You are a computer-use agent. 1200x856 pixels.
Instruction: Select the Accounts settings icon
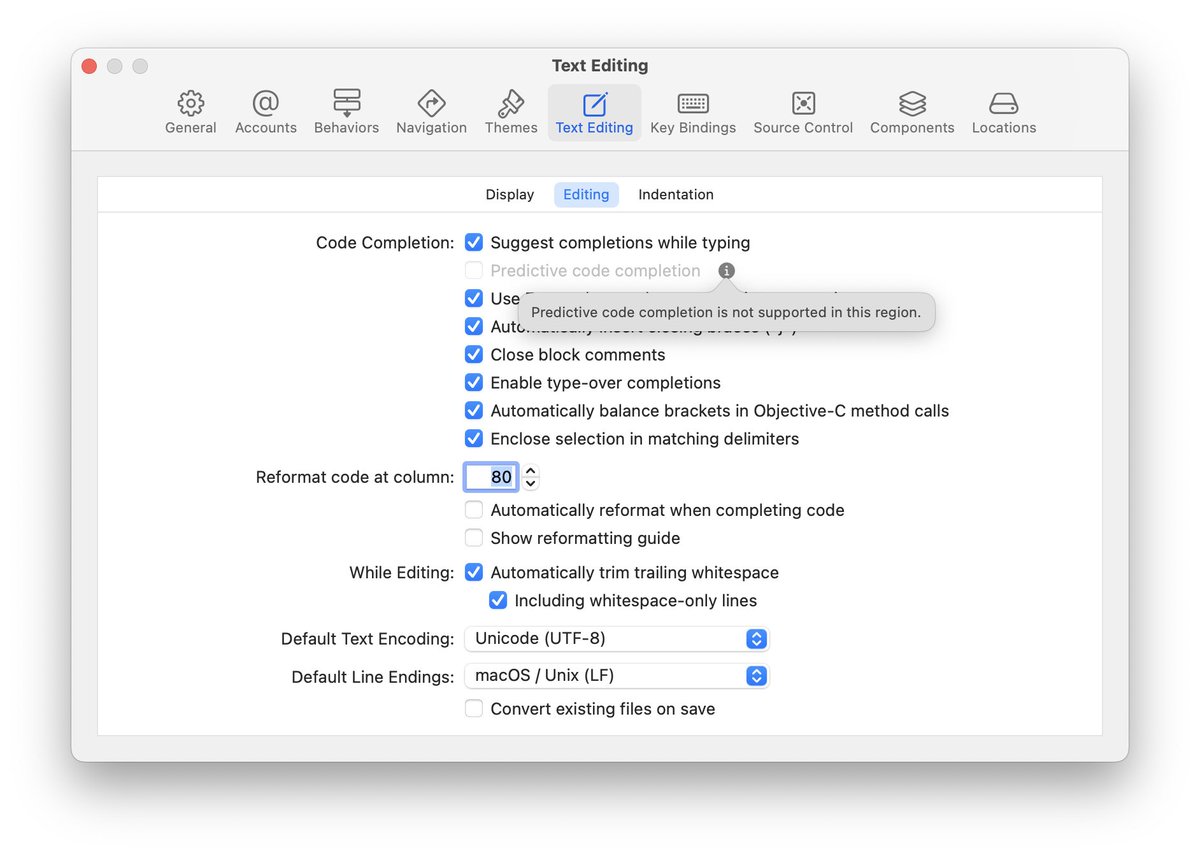click(x=265, y=110)
